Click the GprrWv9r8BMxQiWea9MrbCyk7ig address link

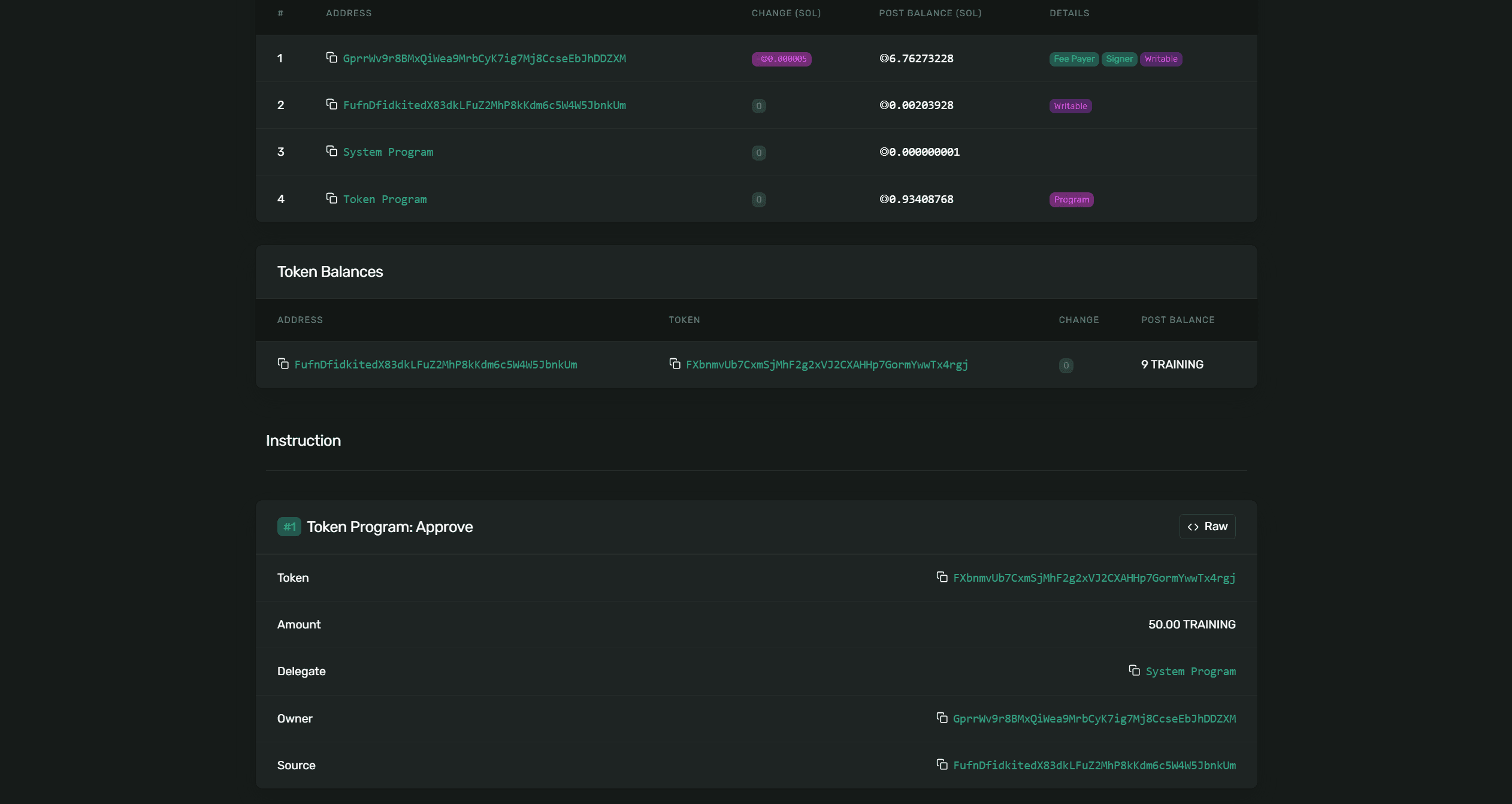(x=484, y=58)
